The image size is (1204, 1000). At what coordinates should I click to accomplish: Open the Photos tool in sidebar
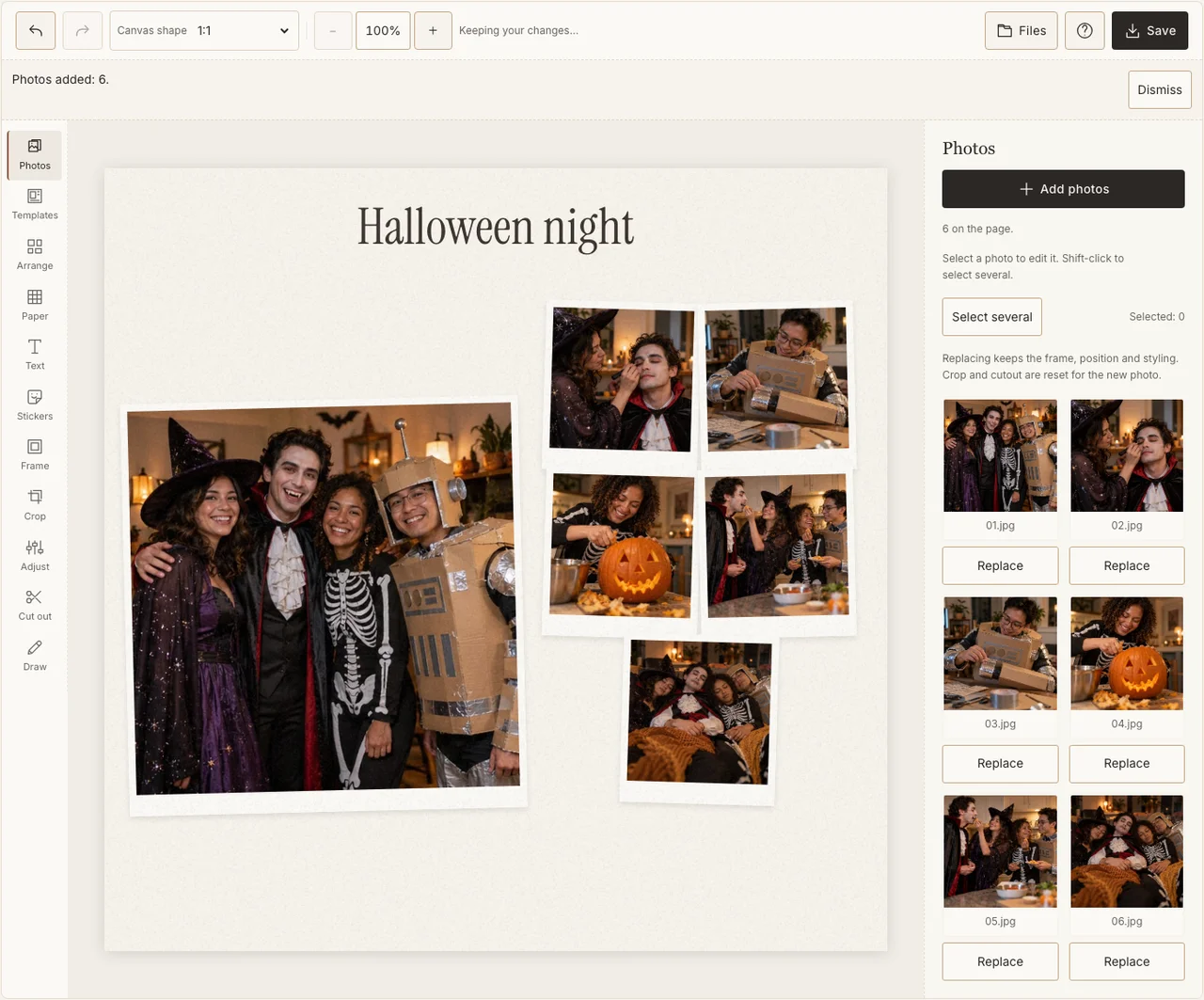click(x=35, y=155)
